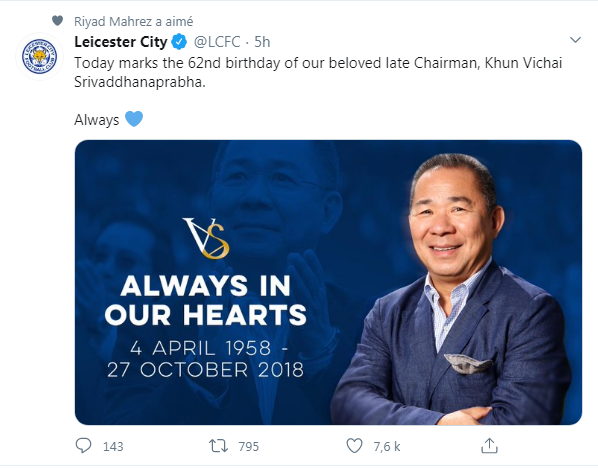
Task: Click the 143 replies count
Action: [113, 446]
